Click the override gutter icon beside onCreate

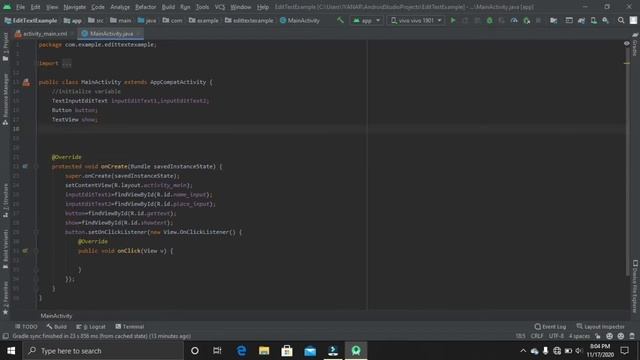pyautogui.click(x=25, y=167)
